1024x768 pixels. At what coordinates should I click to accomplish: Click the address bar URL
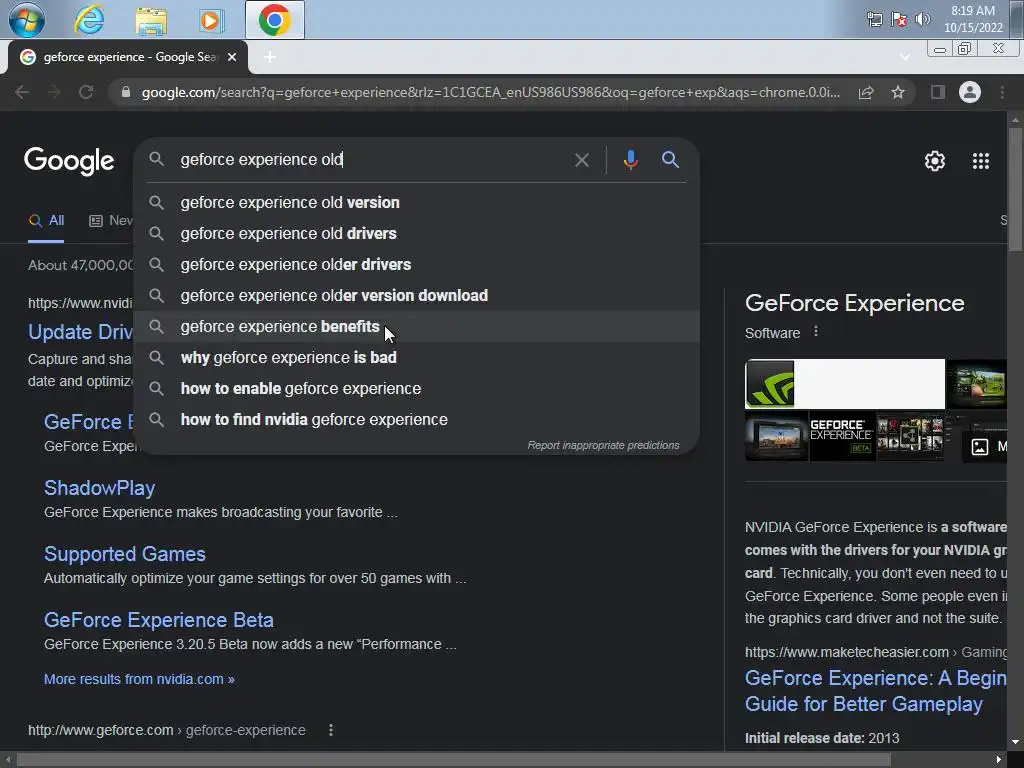(490, 92)
